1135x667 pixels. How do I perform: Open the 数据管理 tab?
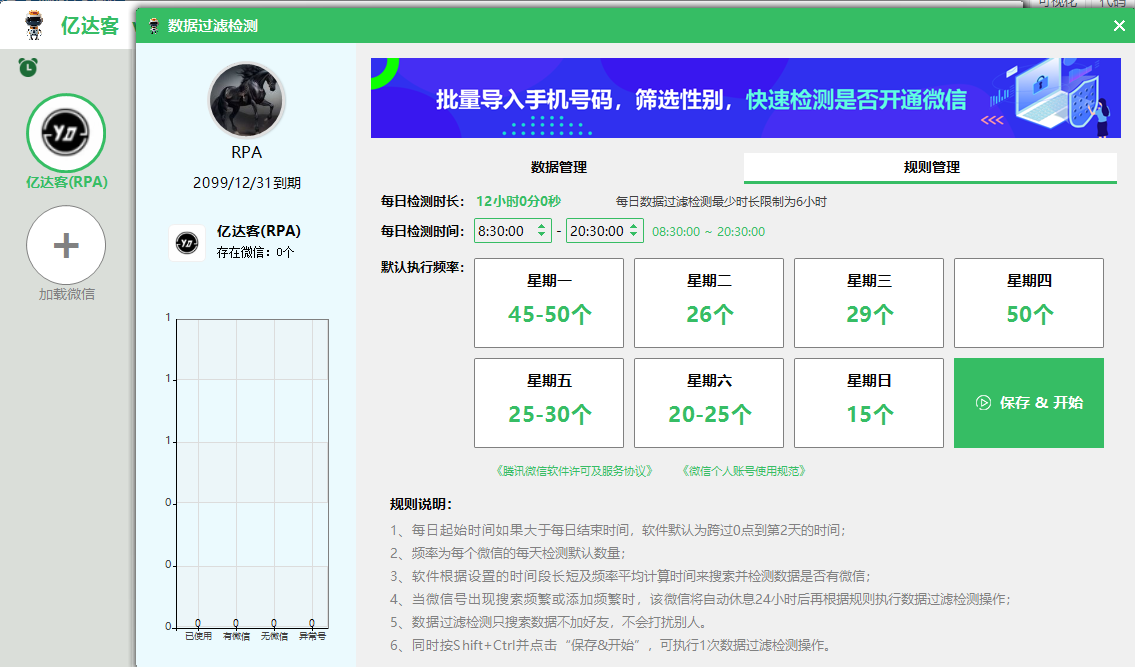(x=558, y=167)
